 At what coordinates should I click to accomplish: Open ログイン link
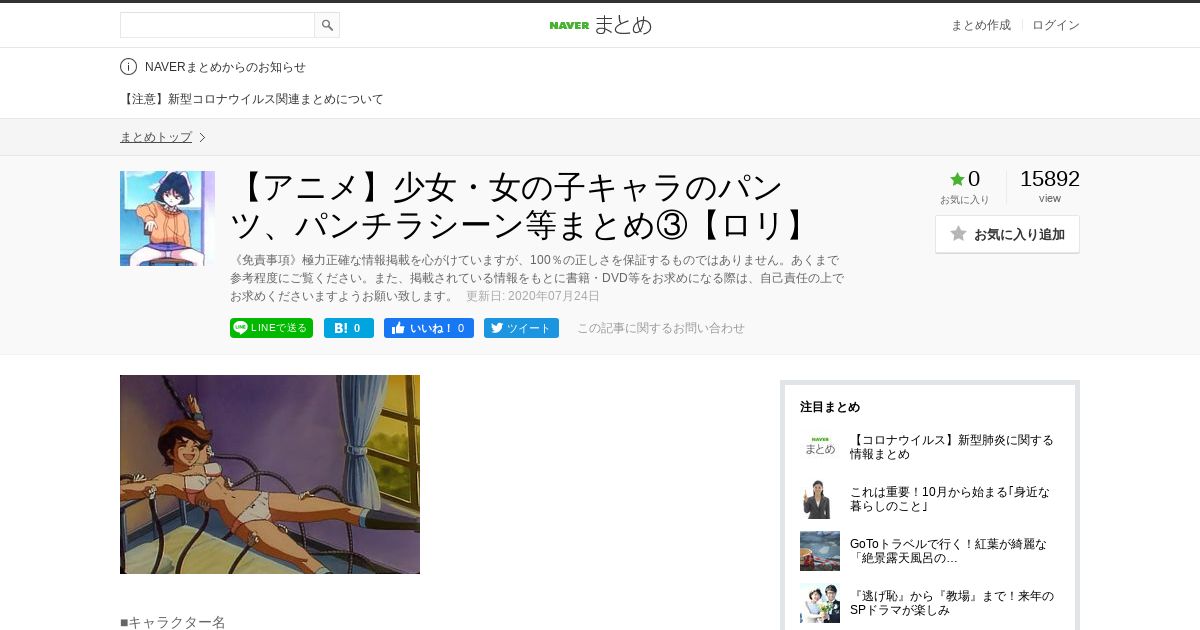pyautogui.click(x=1056, y=25)
